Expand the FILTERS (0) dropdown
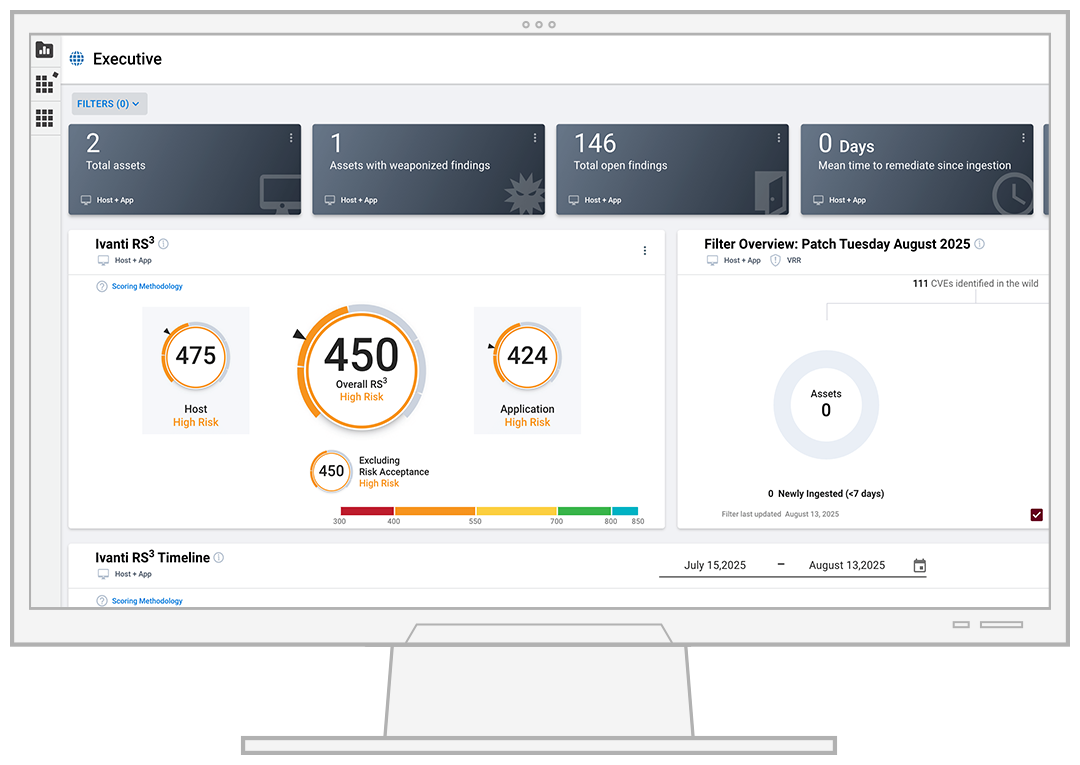Viewport: 1080px width, 765px height. pos(109,103)
